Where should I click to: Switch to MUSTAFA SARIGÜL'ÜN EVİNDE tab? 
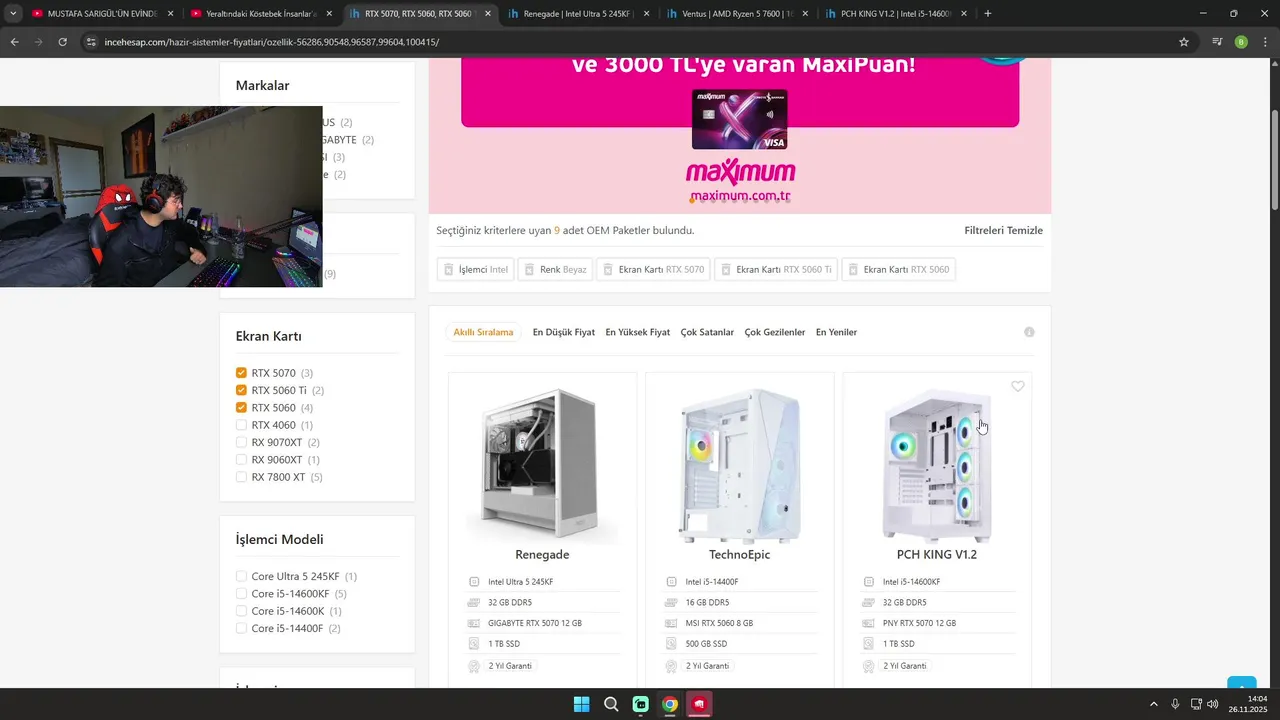(x=102, y=14)
